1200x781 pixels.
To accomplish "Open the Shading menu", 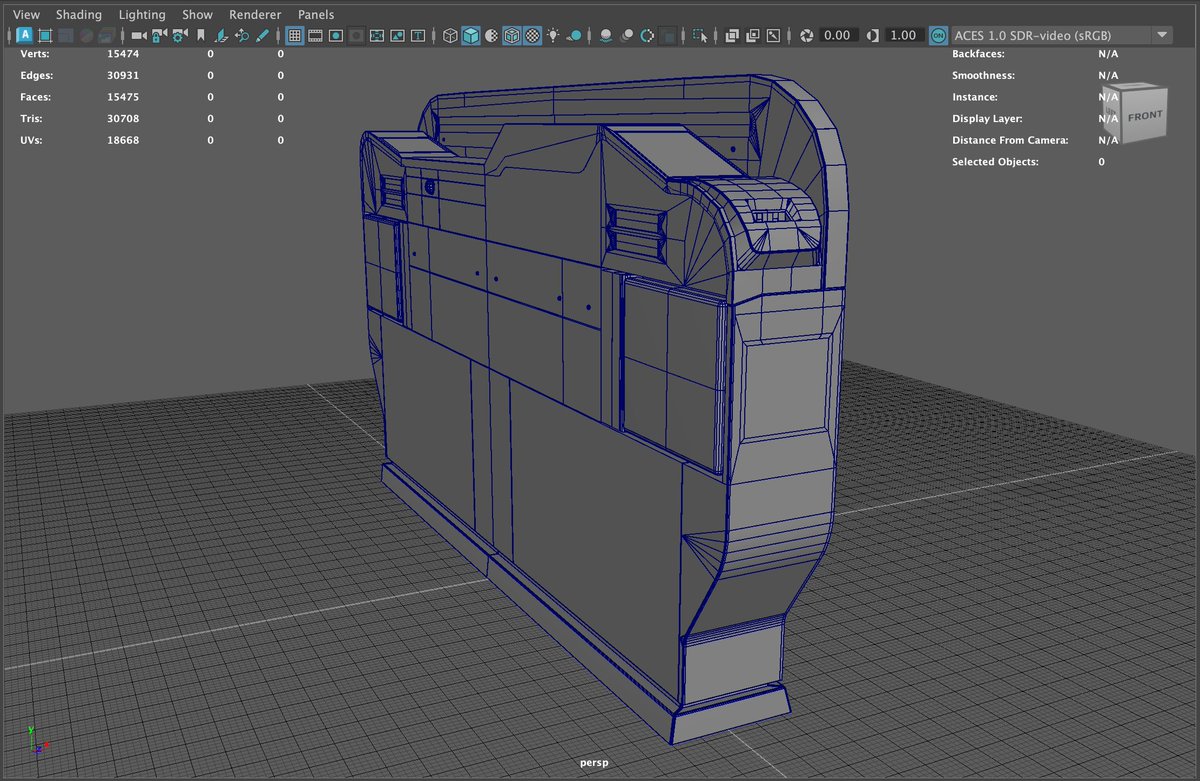I will 79,15.
